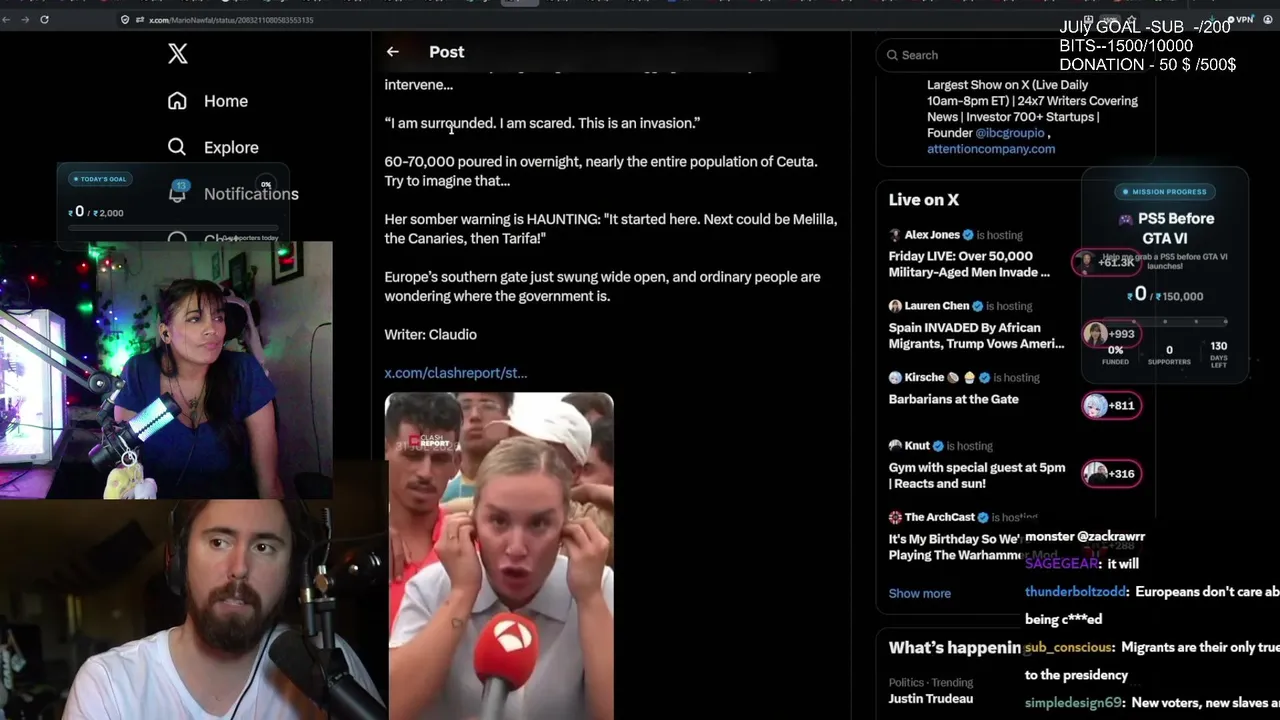Click Lauren Chen's small avatar in Live on X
The height and width of the screenshot is (720, 1280).
coord(895,306)
